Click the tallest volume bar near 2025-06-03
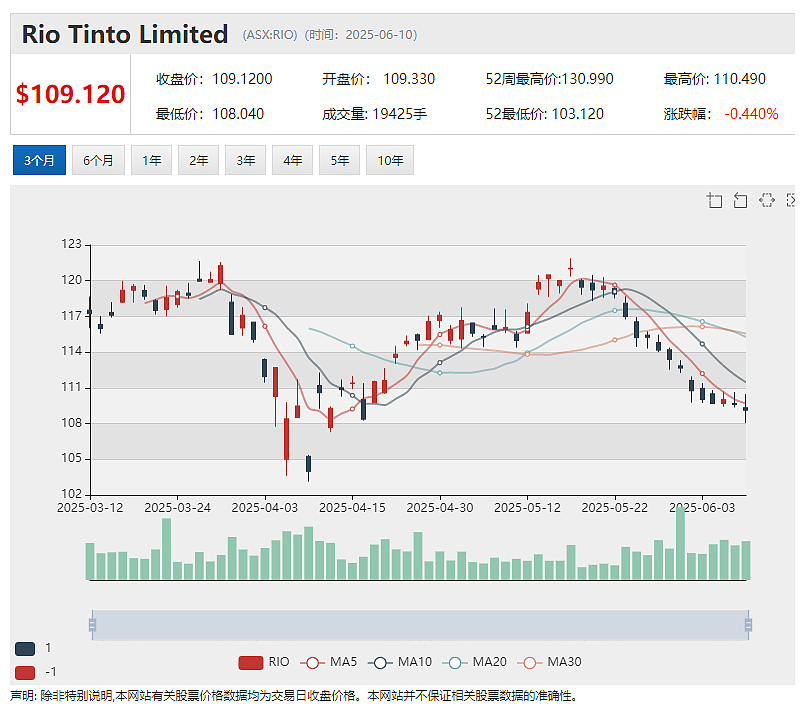The width and height of the screenshot is (807, 720). click(x=680, y=543)
